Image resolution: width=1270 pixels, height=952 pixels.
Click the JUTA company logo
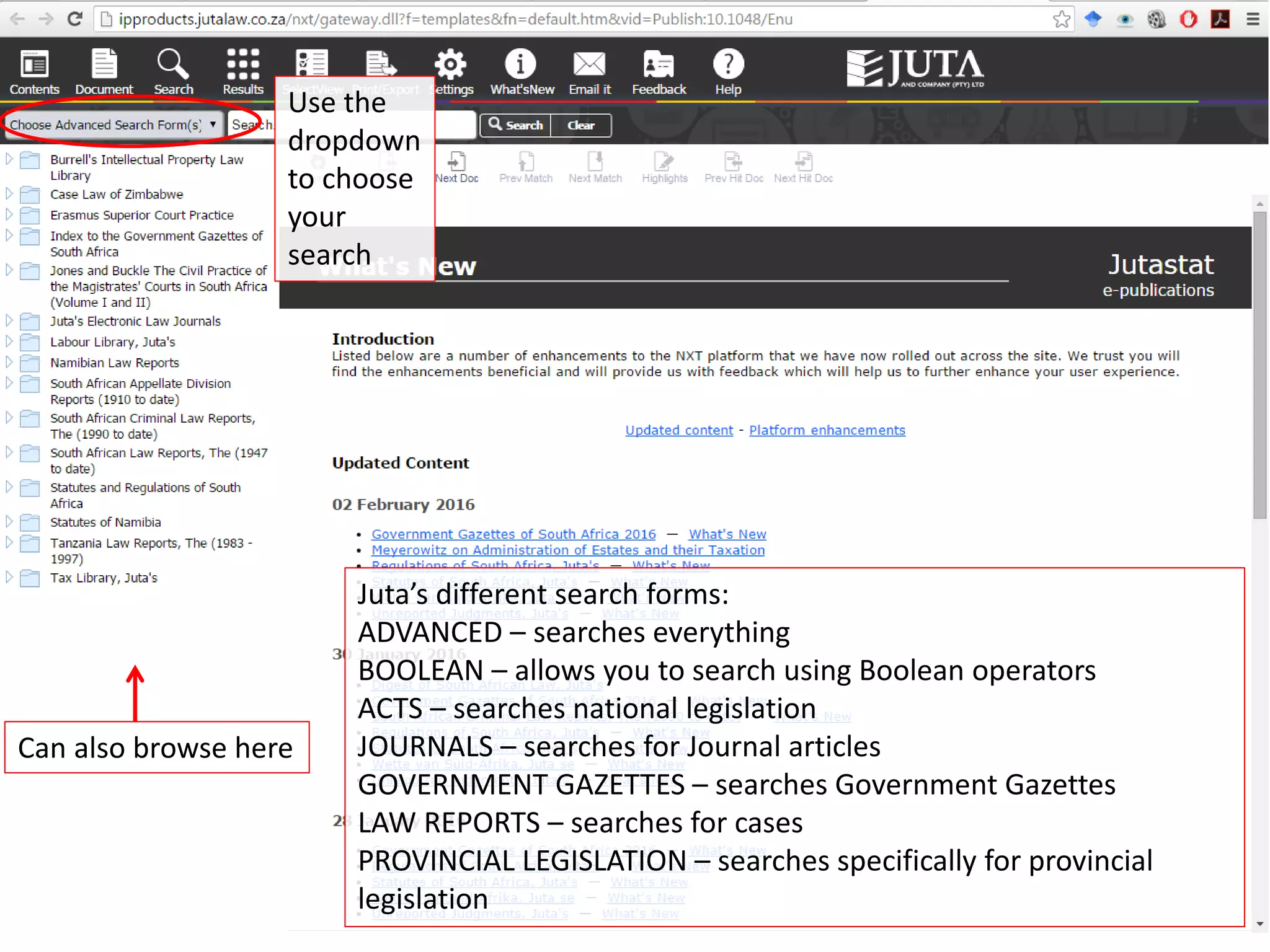pos(915,68)
